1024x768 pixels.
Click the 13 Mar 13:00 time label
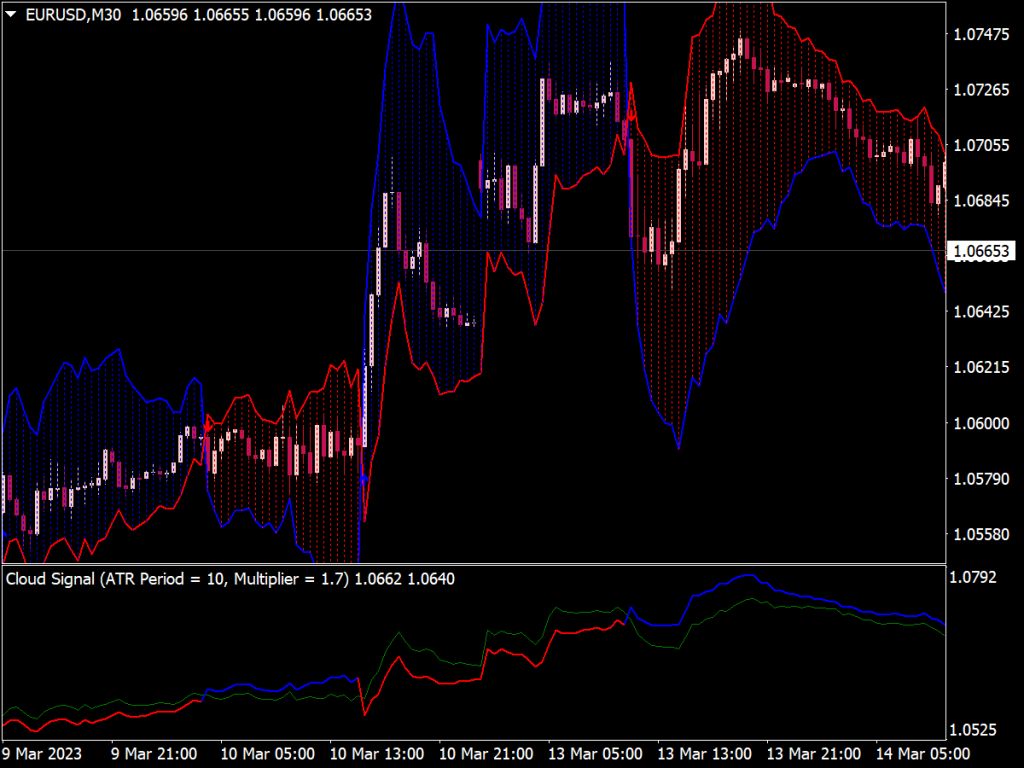coord(704,754)
